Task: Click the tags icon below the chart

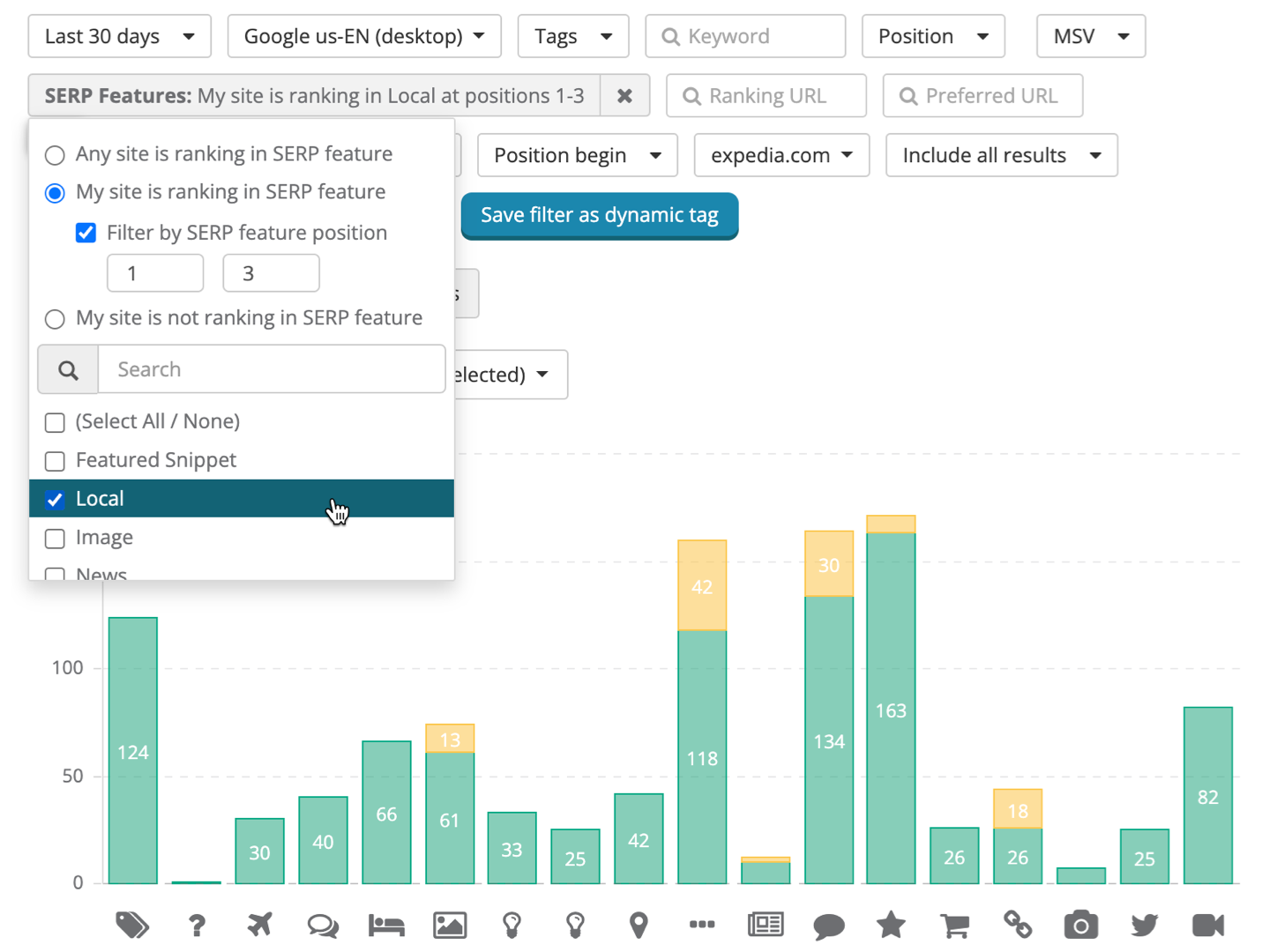Action: (x=132, y=925)
